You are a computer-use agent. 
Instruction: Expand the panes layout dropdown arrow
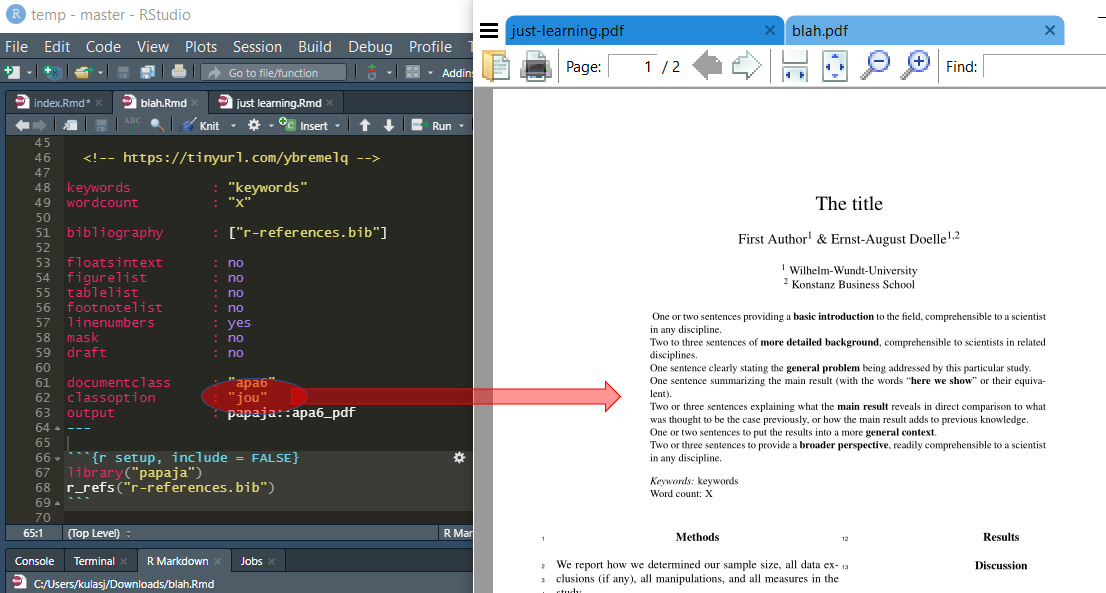click(430, 73)
